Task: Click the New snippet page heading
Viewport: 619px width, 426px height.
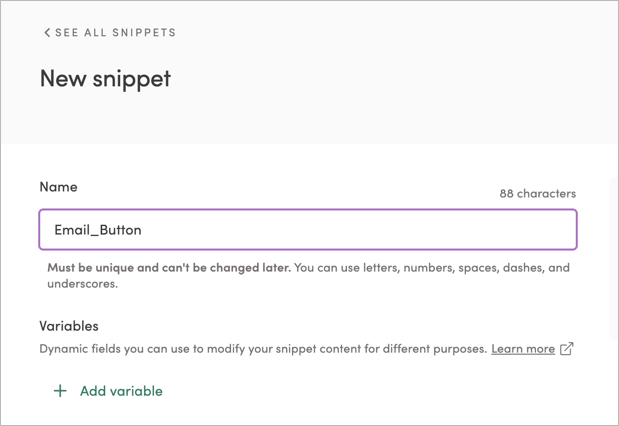Action: (x=105, y=79)
